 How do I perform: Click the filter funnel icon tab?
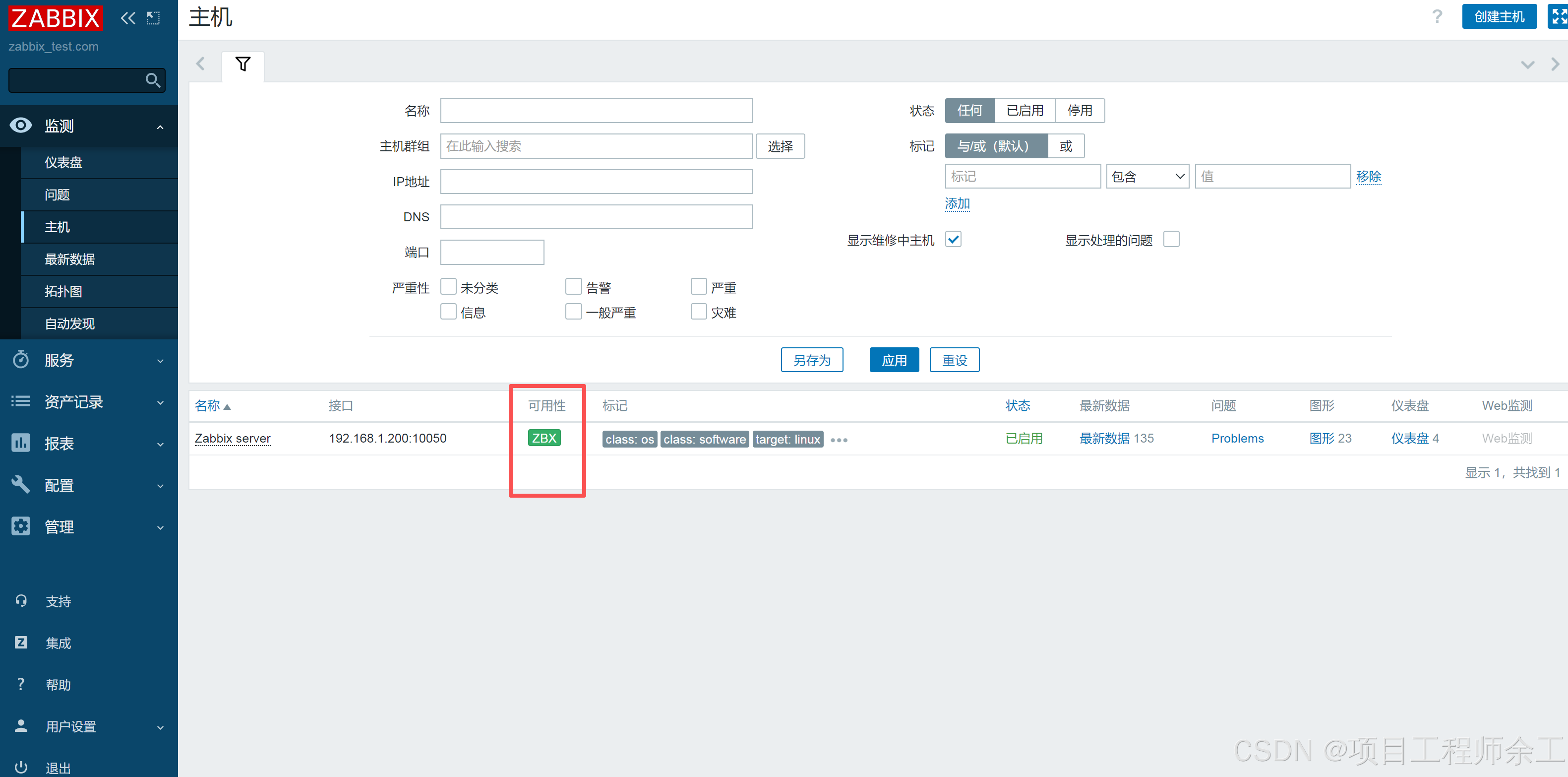(242, 65)
